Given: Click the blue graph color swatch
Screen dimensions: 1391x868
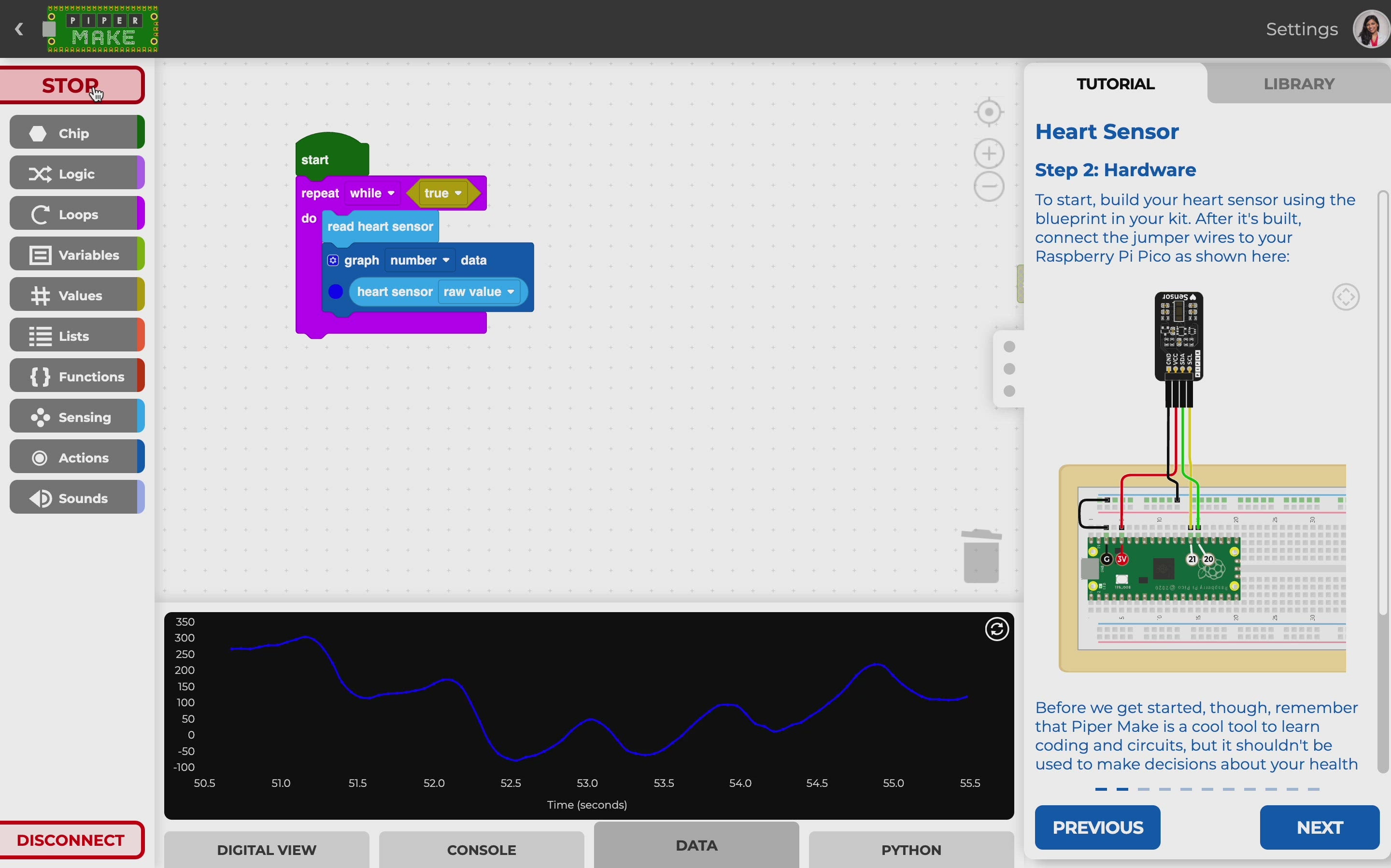Looking at the screenshot, I should (336, 292).
